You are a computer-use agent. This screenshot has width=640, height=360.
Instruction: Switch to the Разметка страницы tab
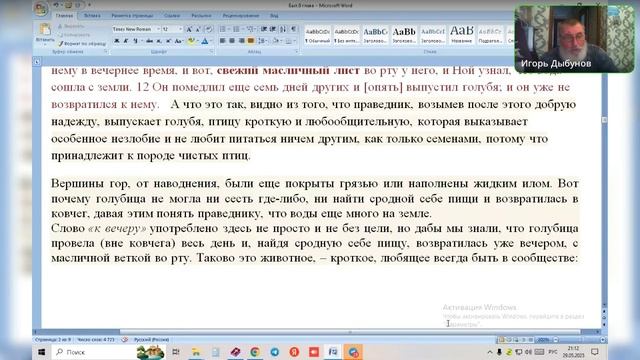(132, 16)
